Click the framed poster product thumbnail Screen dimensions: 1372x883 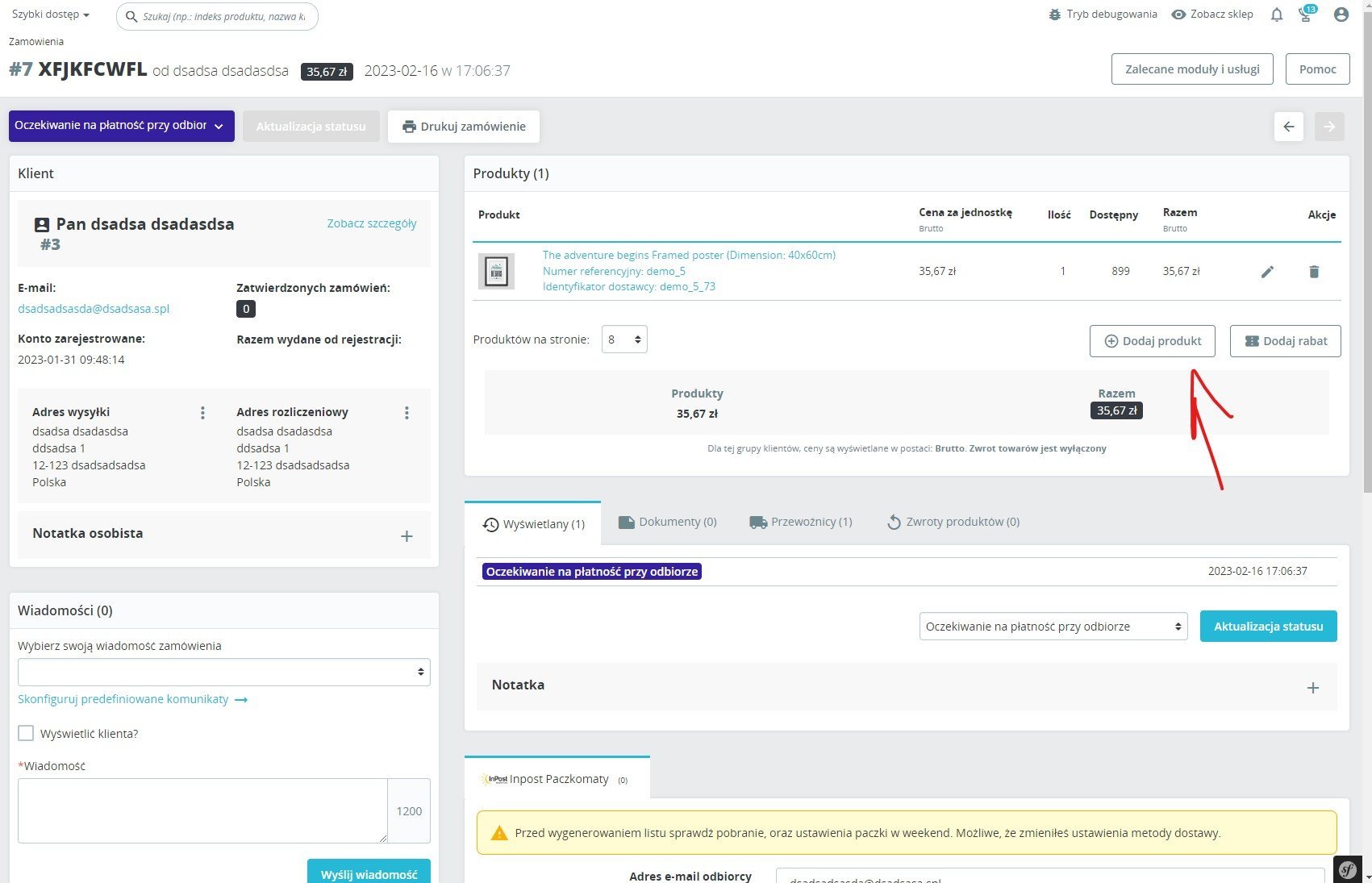point(496,272)
